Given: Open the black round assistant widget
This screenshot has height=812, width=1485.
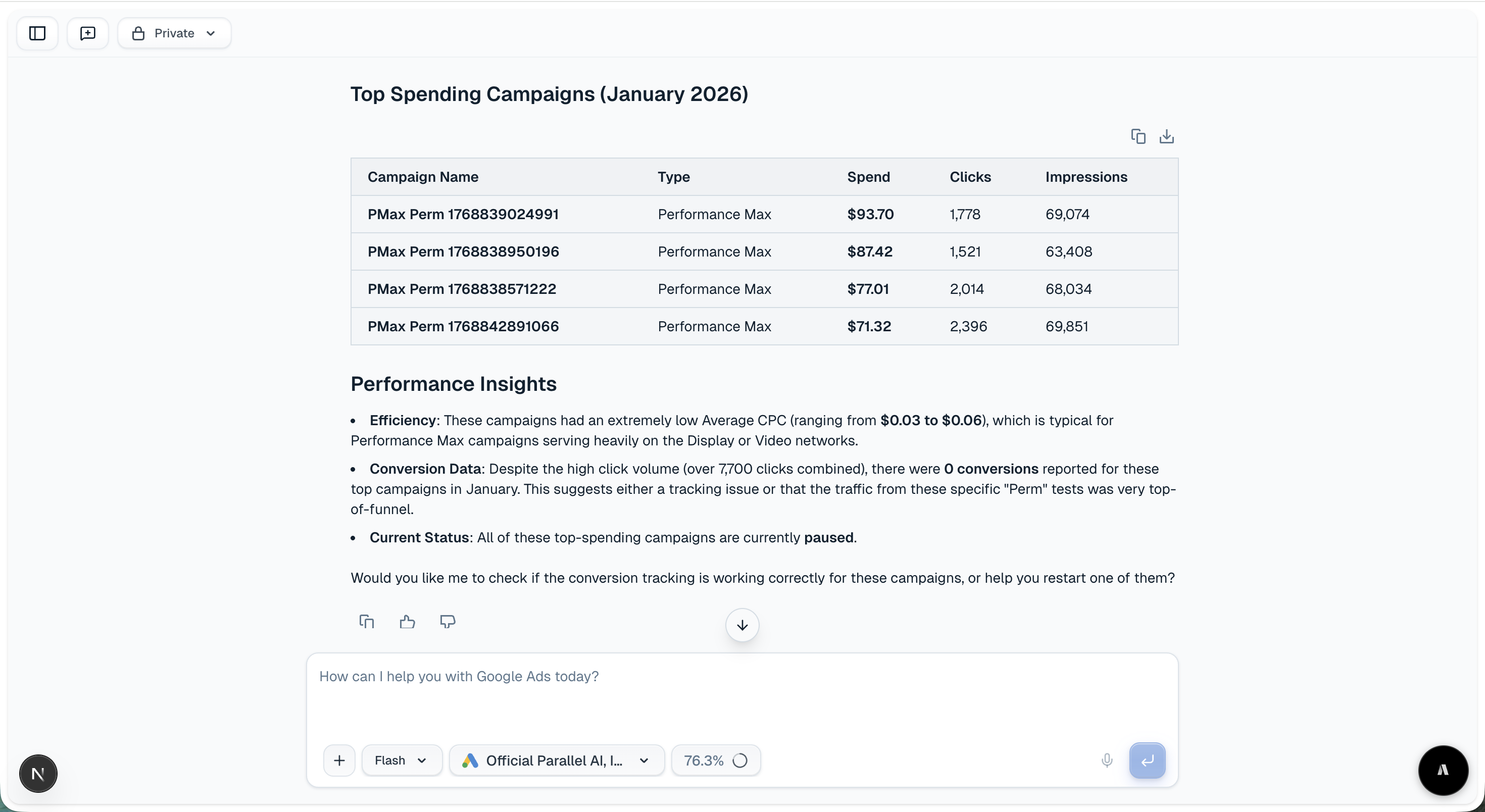Looking at the screenshot, I should (x=1443, y=770).
